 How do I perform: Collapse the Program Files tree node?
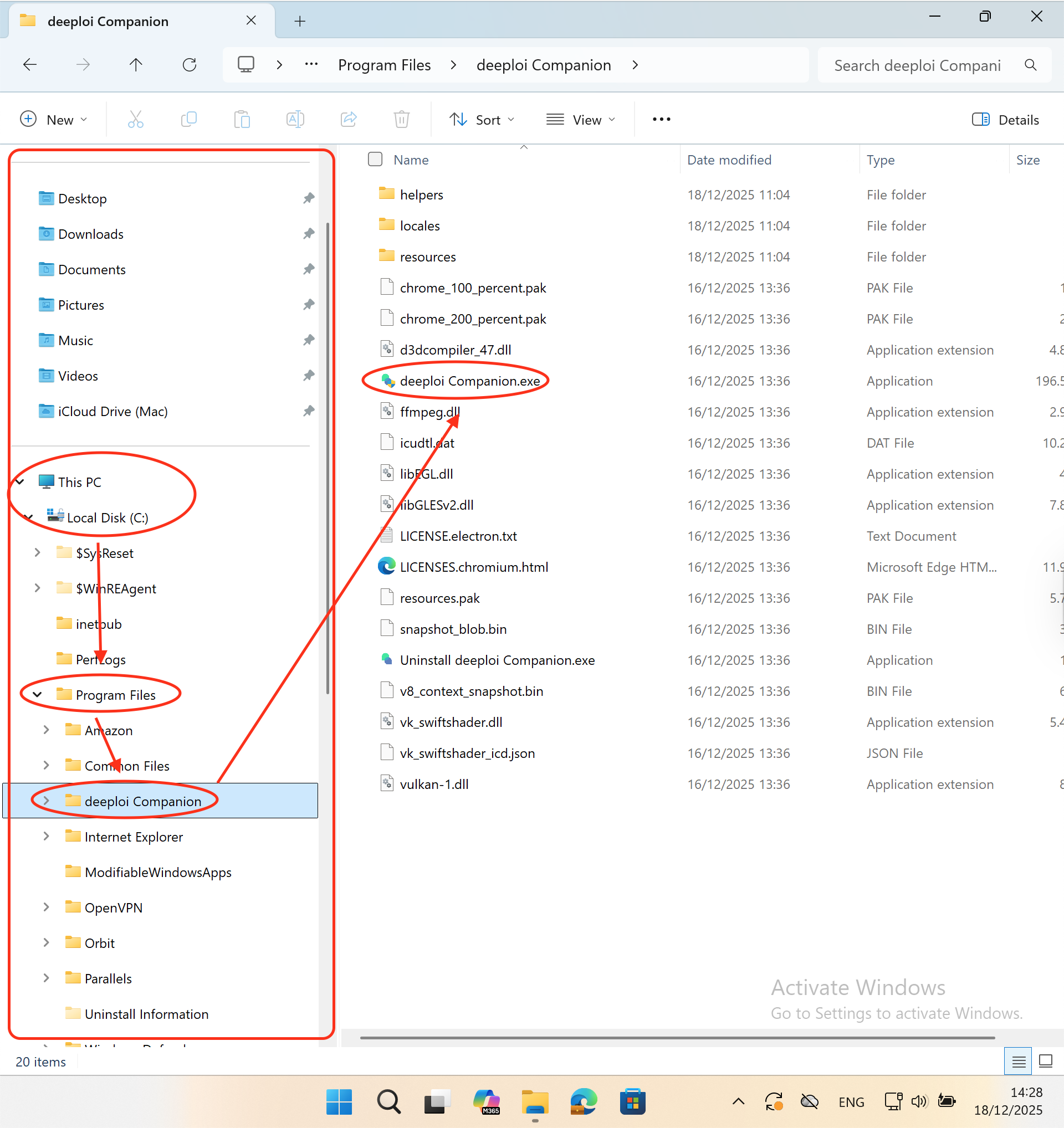(38, 695)
